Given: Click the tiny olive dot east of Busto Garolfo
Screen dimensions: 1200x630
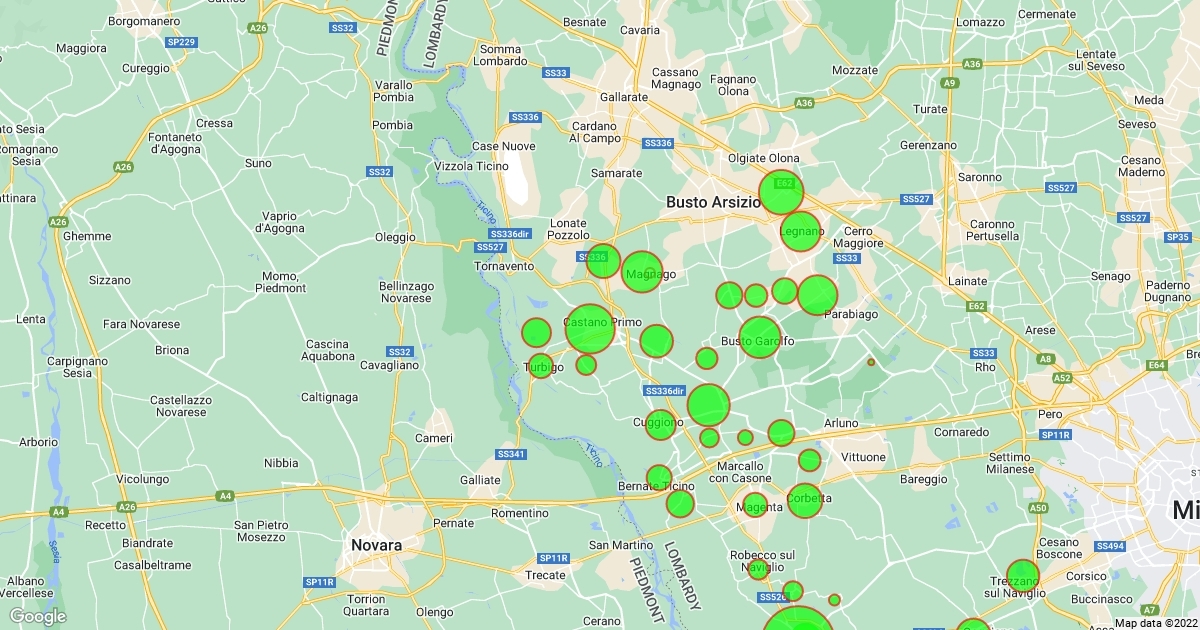Looking at the screenshot, I should [871, 362].
